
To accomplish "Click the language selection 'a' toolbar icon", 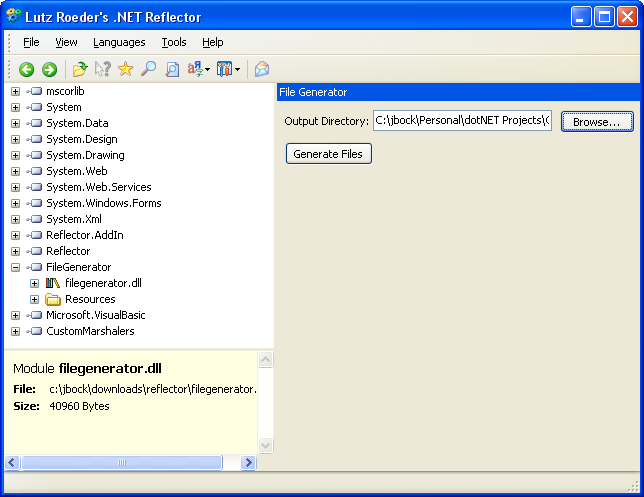I will [x=195, y=69].
